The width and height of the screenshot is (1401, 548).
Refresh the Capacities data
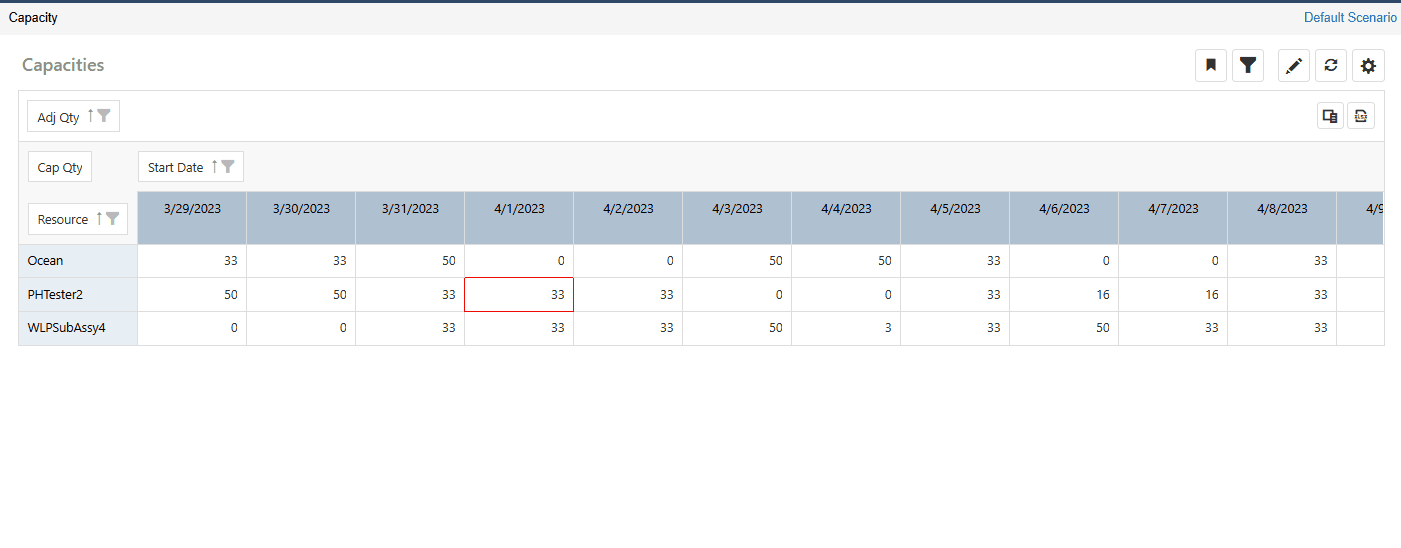(1330, 66)
